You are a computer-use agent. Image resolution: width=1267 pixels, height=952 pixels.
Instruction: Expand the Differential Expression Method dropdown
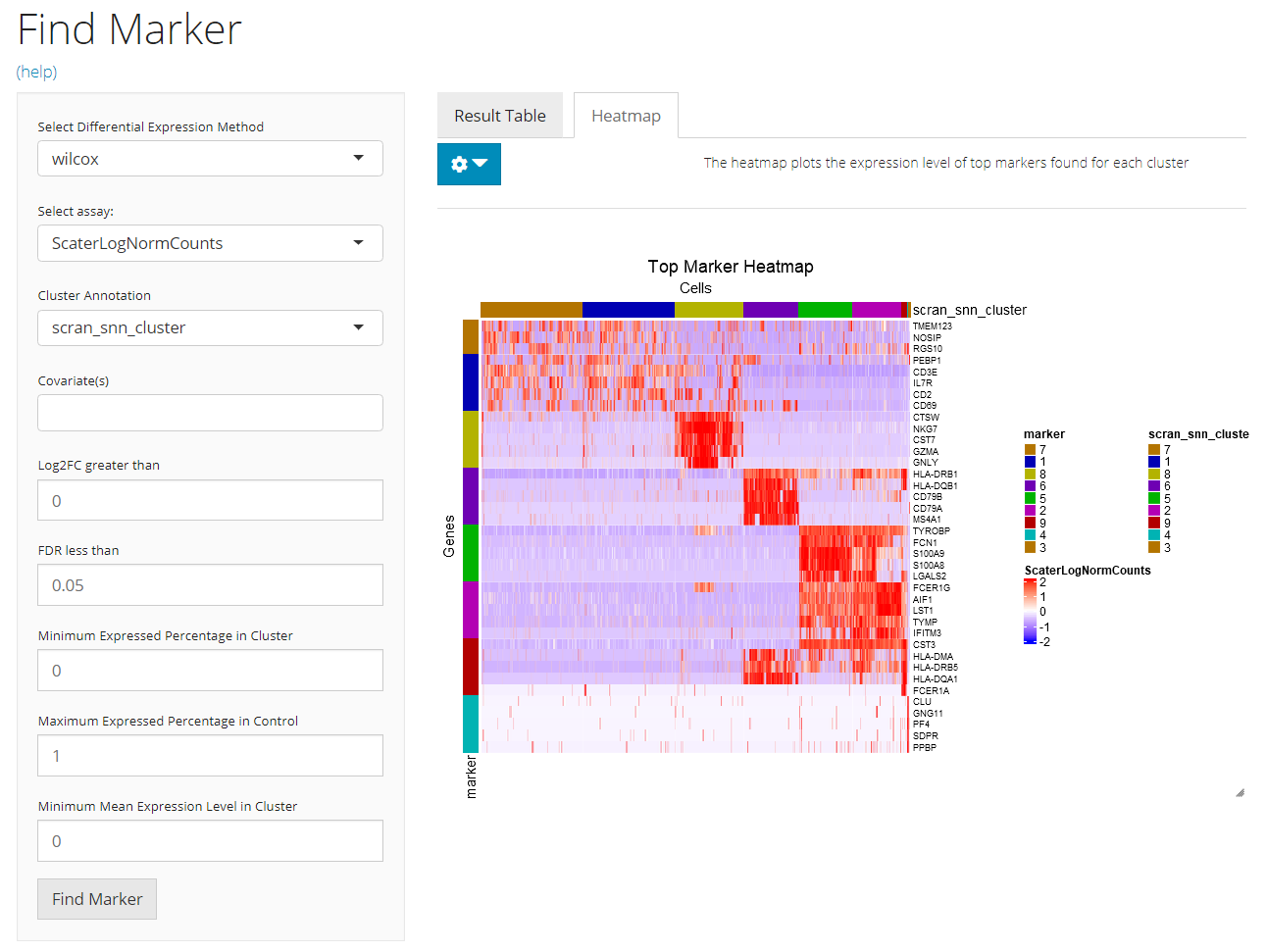click(210, 159)
